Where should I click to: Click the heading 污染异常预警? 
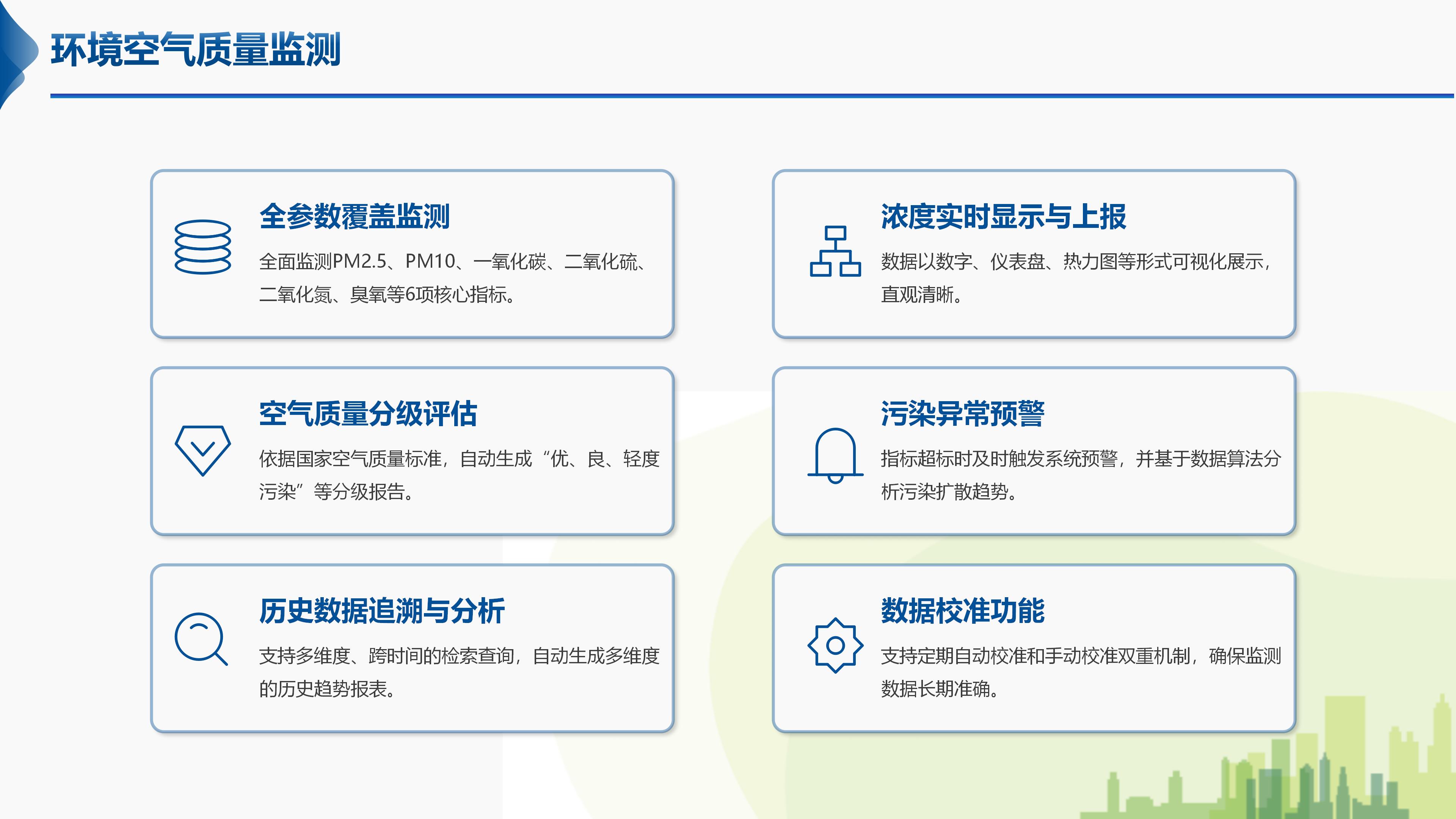click(x=963, y=414)
